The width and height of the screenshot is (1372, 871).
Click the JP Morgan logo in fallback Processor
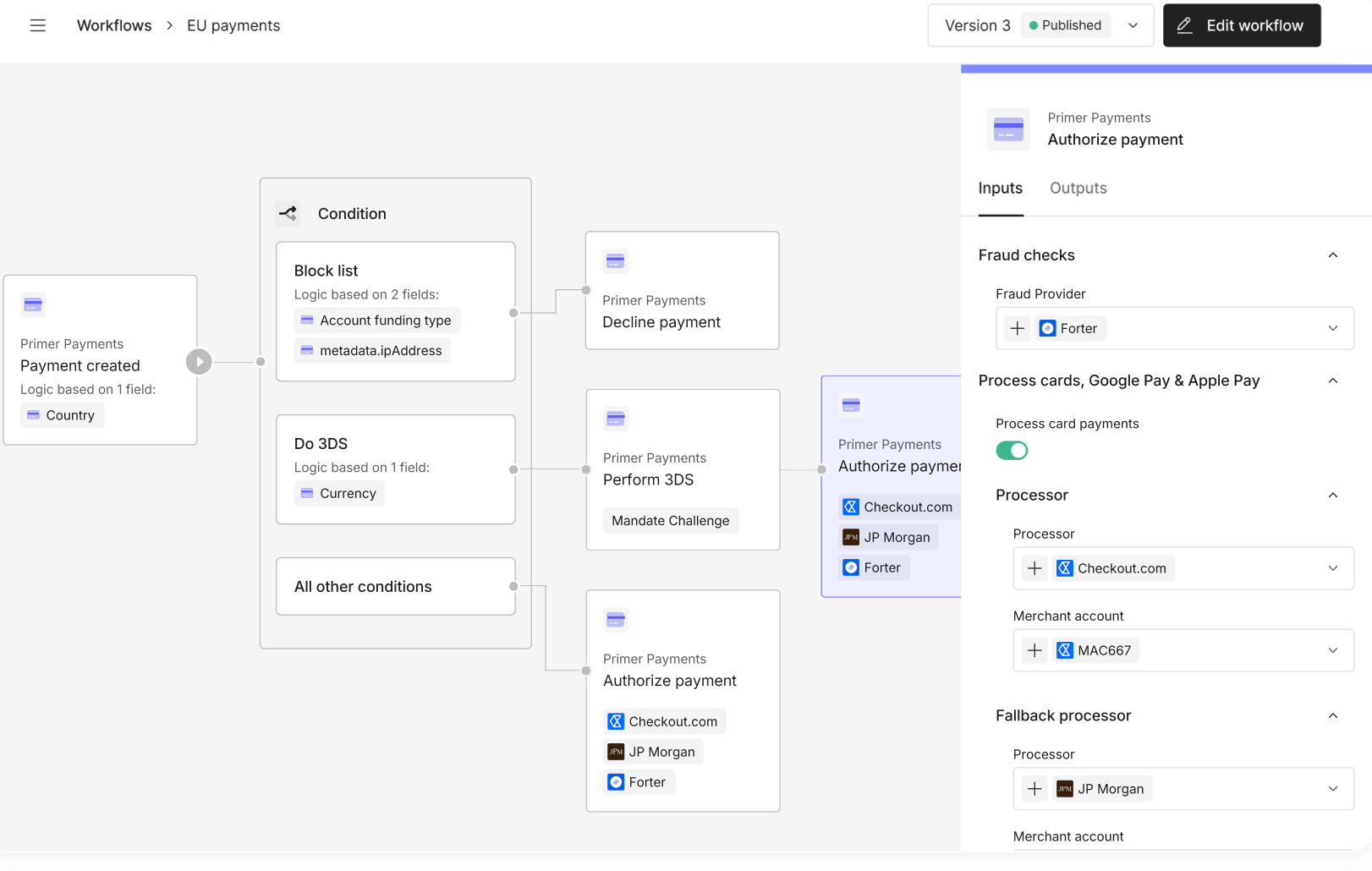coord(1065,789)
